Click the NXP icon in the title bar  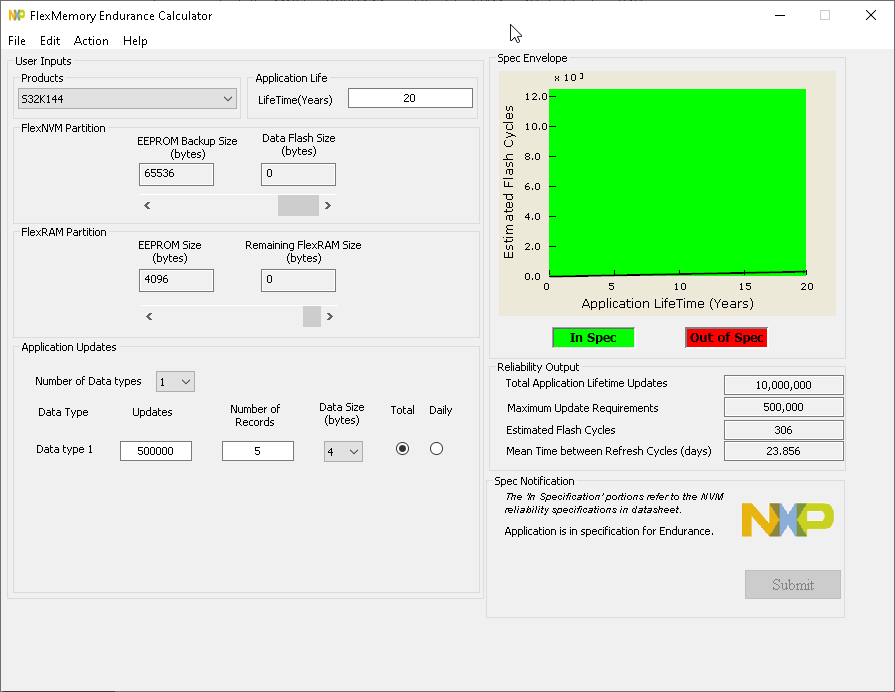[17, 15]
